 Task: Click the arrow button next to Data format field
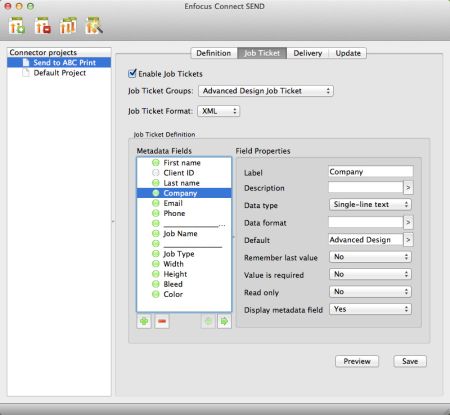pos(408,222)
